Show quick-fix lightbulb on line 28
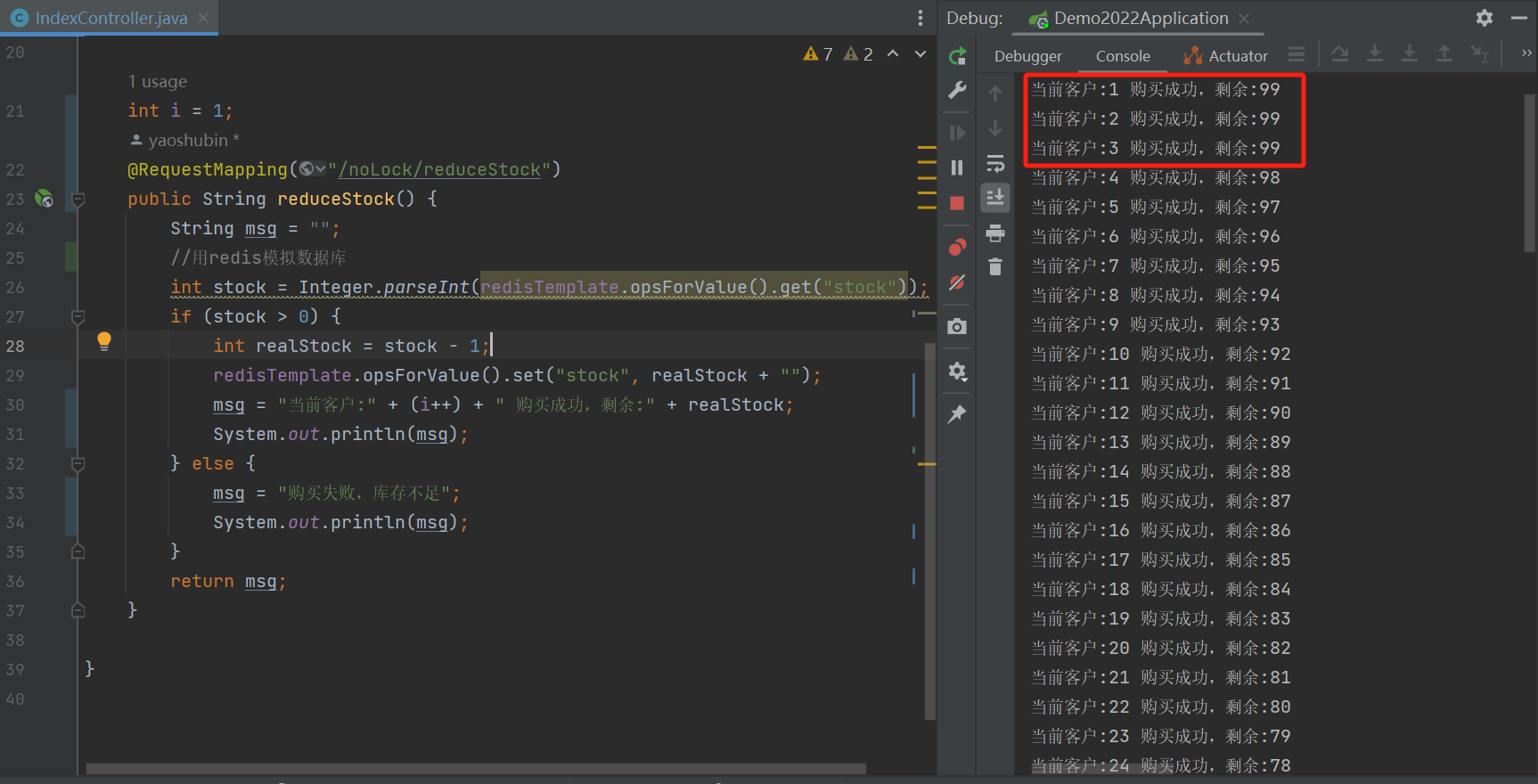The height and width of the screenshot is (784, 1538). [x=104, y=341]
